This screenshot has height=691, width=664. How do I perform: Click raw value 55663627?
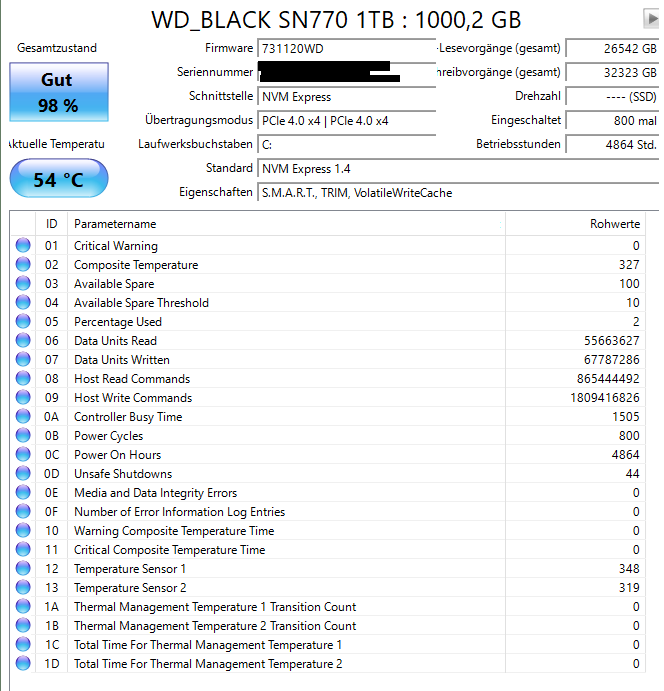coord(612,341)
